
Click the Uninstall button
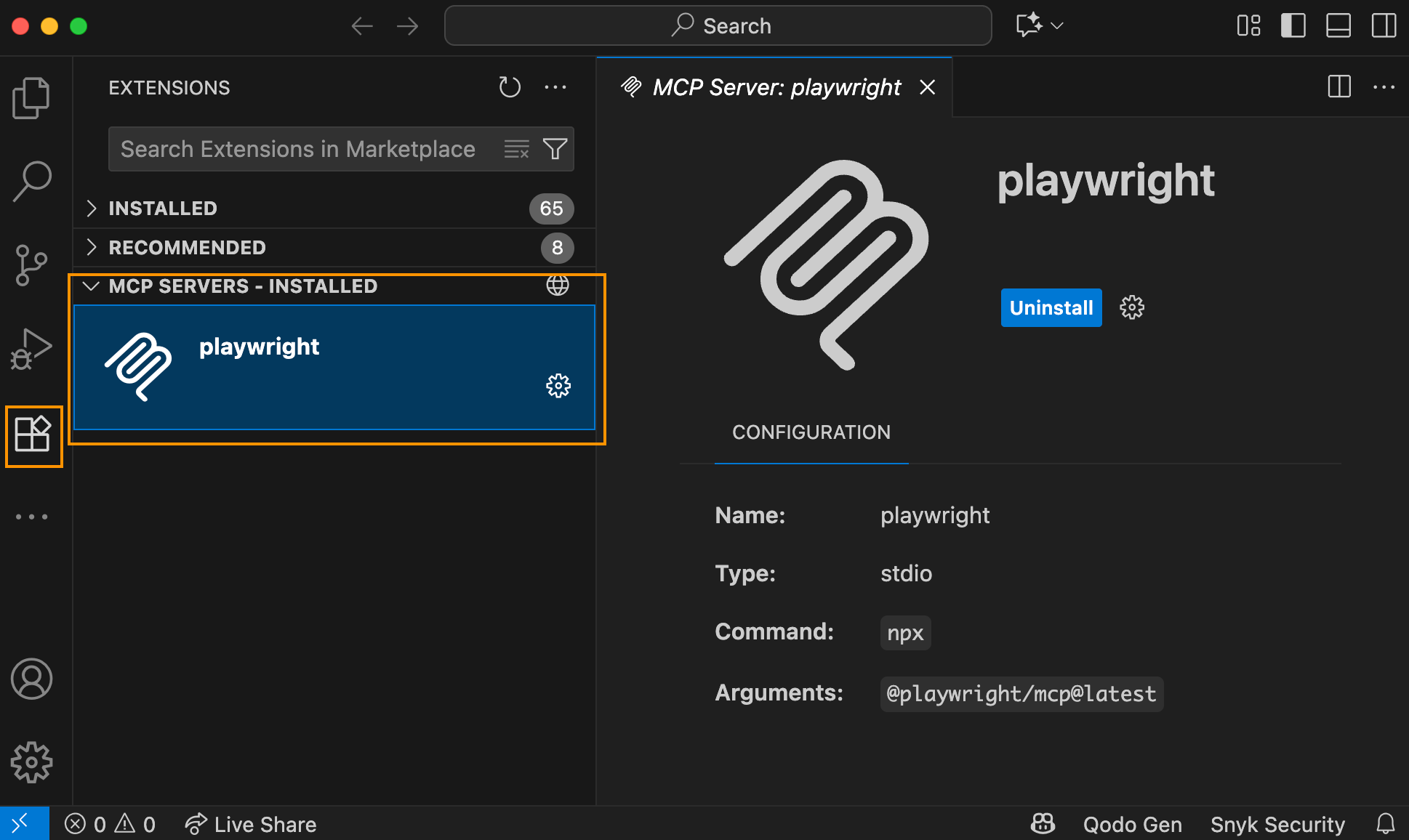coord(1051,308)
